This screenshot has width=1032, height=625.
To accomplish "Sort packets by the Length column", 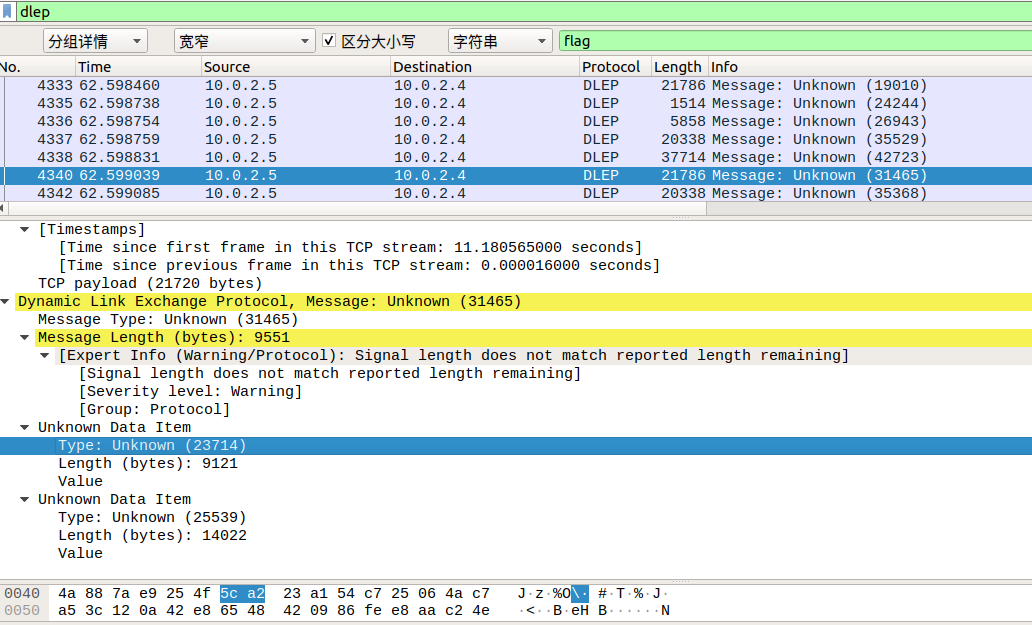I will point(677,66).
